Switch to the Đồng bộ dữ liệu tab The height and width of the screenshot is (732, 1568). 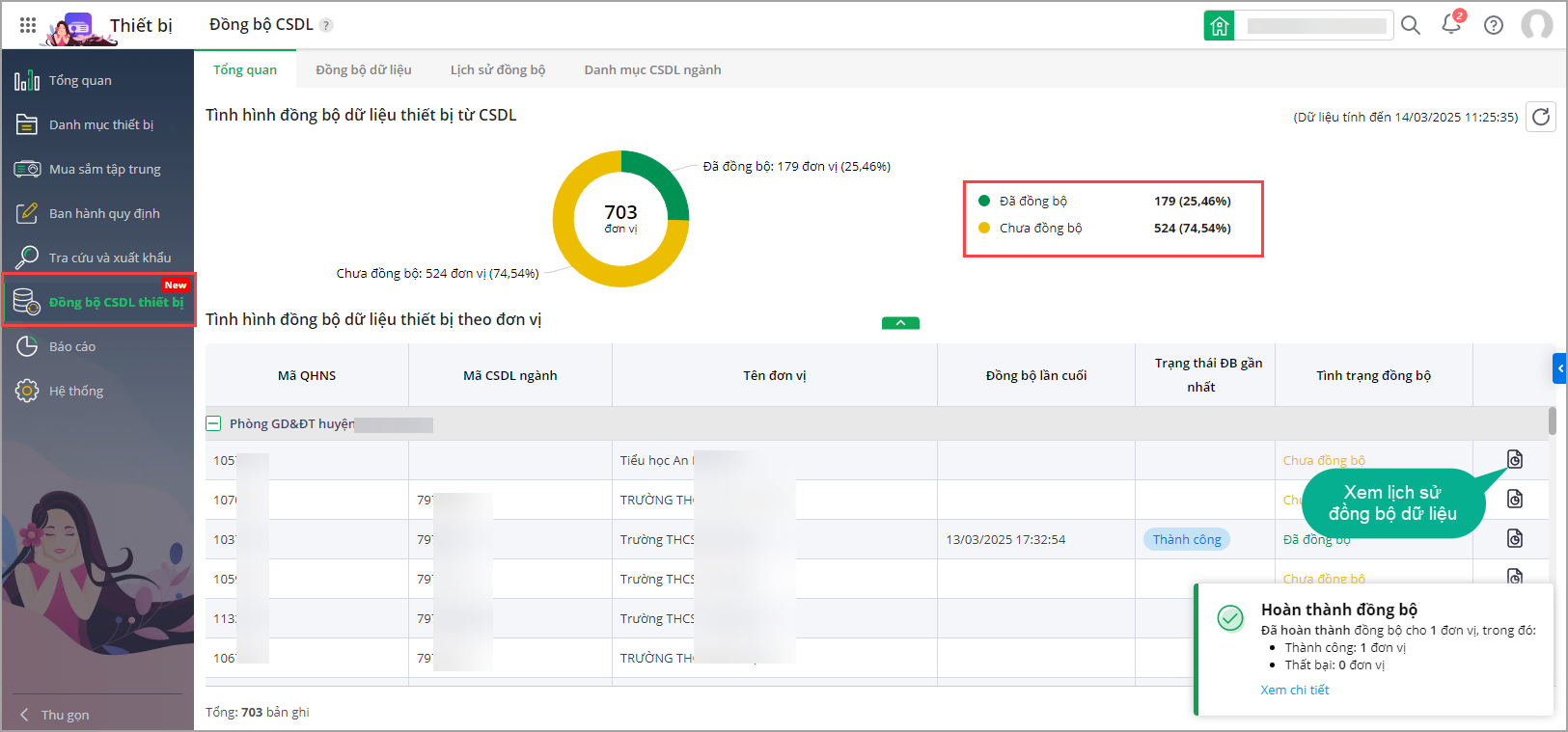pyautogui.click(x=363, y=69)
